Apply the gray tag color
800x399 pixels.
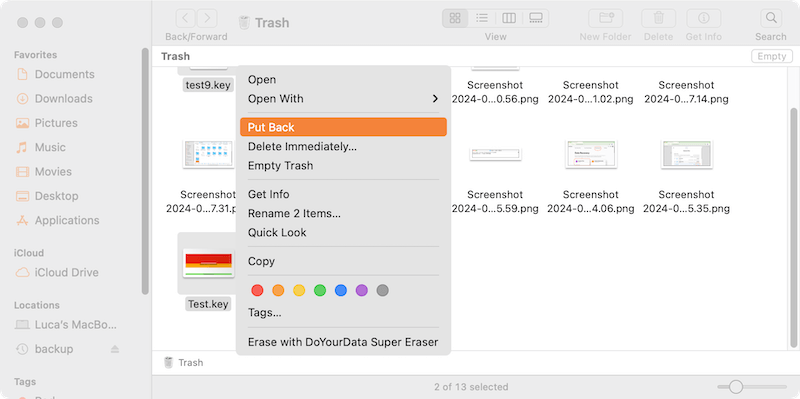tap(383, 291)
